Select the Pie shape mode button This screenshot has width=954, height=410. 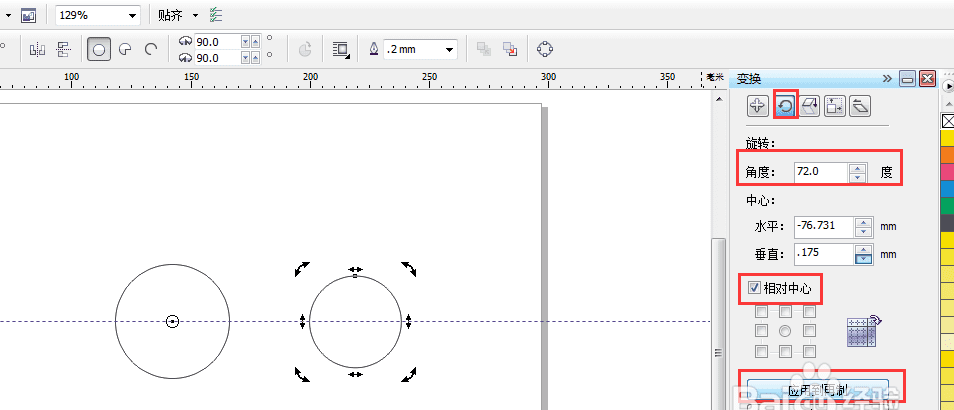tap(126, 49)
